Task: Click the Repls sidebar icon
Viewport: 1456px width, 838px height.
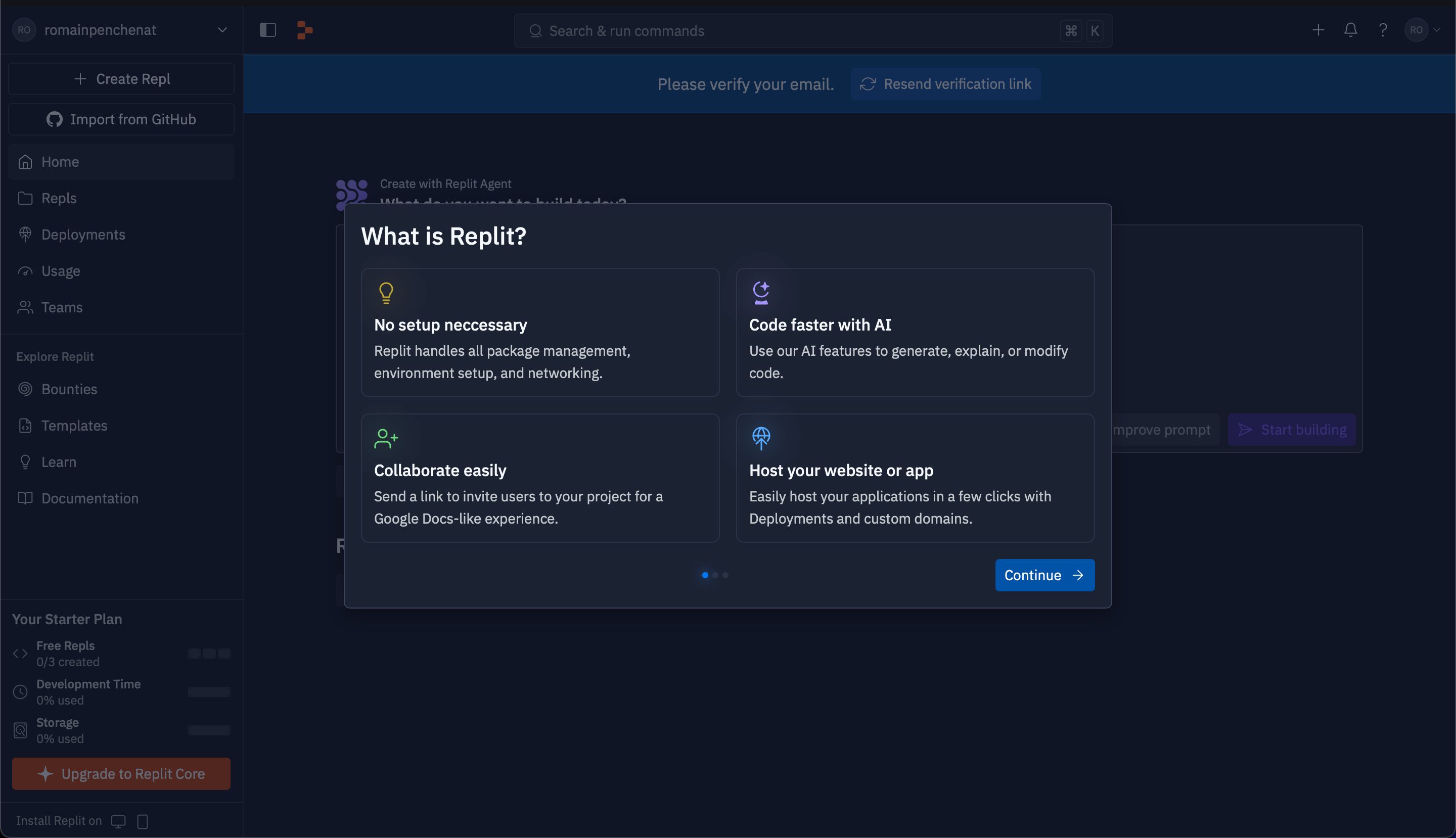Action: [x=25, y=197]
